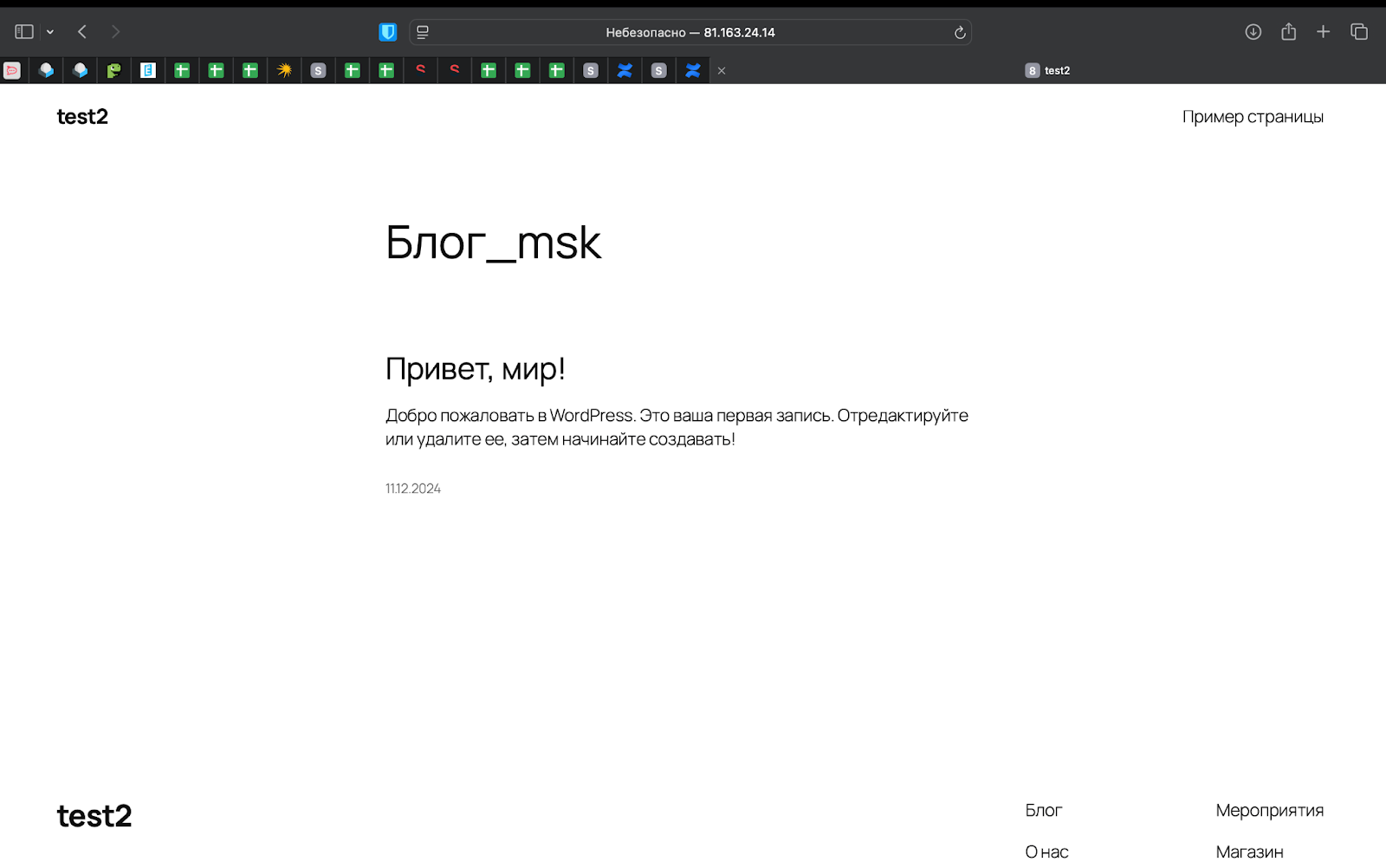Screen dimensions: 1386x868
Task: Show downloads with the download icon
Action: point(1253,32)
